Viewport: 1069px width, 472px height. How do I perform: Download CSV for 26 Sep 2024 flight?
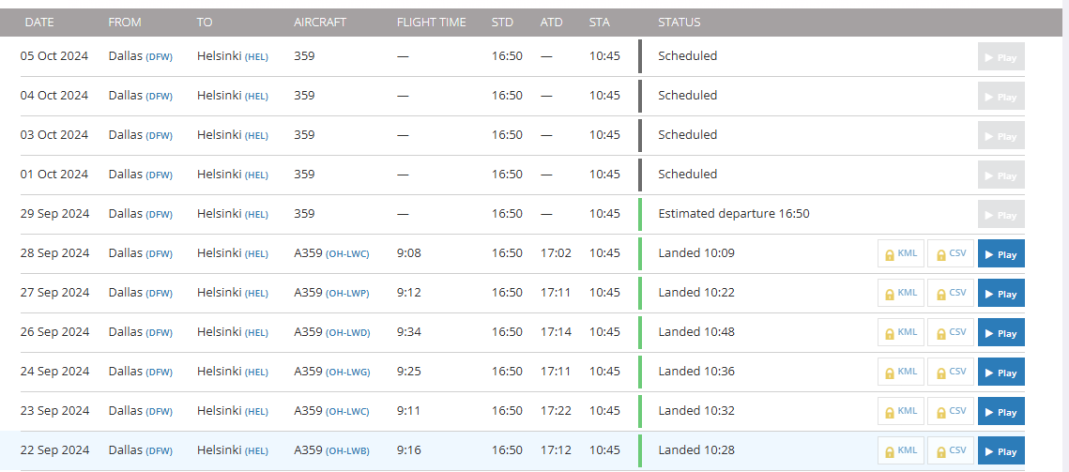(950, 333)
